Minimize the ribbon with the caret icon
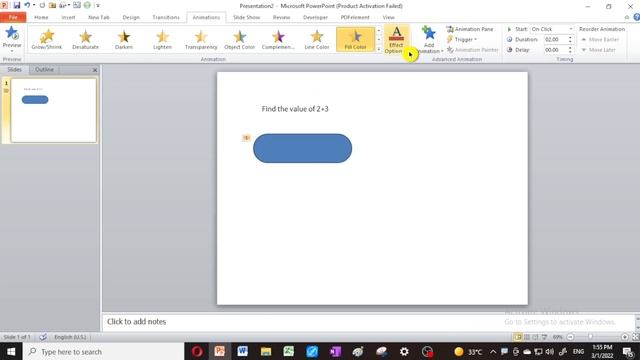The image size is (640, 360). [627, 17]
